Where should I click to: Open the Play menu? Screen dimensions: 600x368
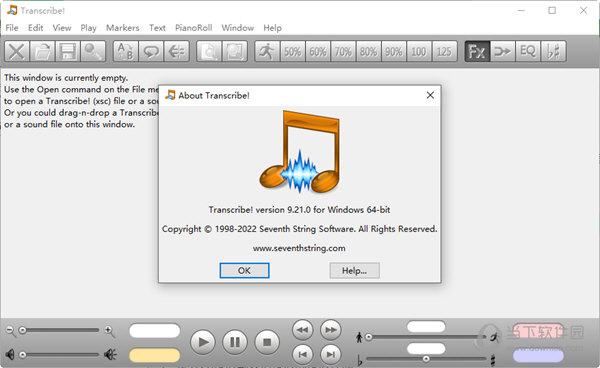88,28
